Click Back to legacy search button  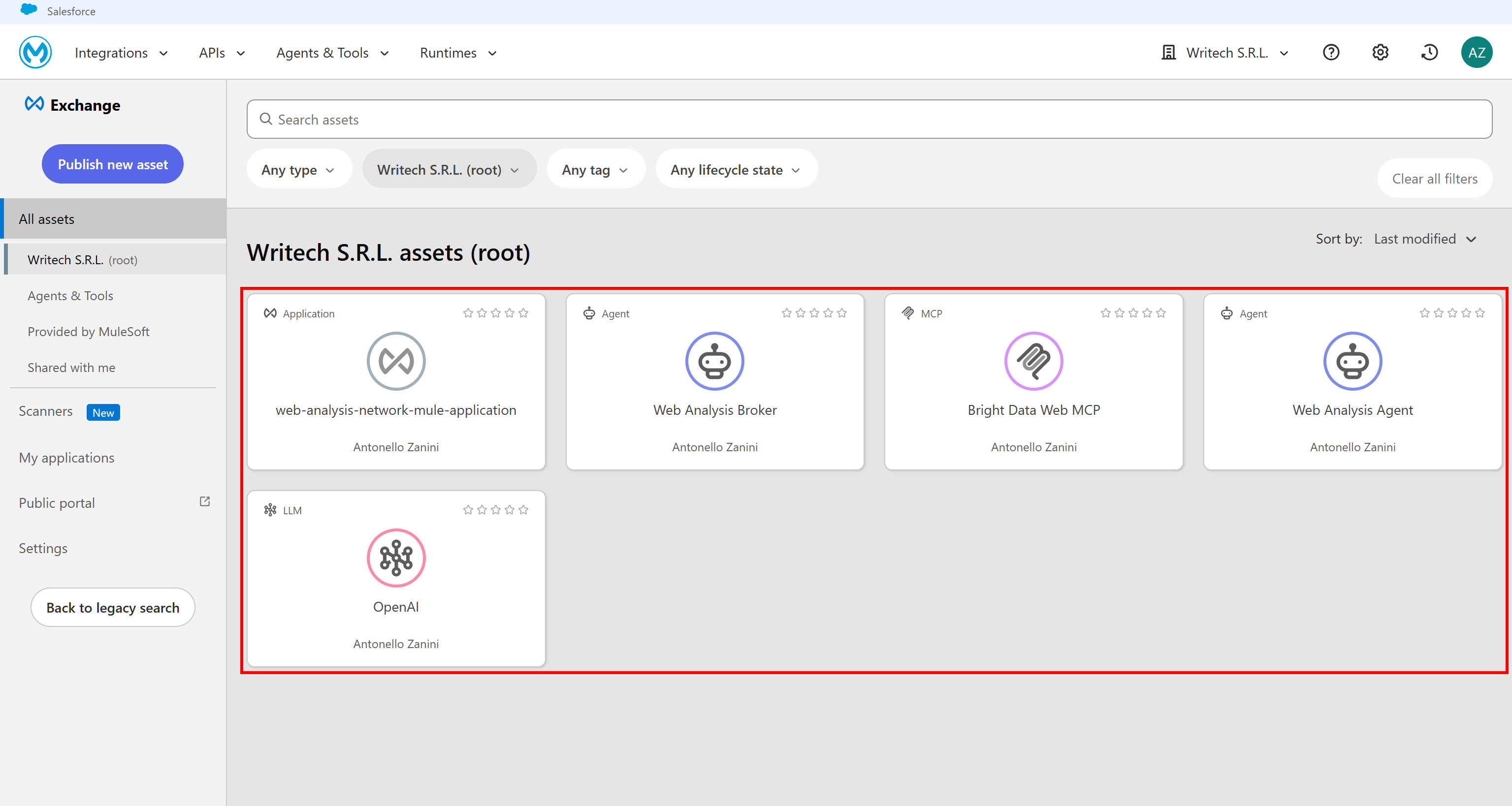(x=113, y=607)
